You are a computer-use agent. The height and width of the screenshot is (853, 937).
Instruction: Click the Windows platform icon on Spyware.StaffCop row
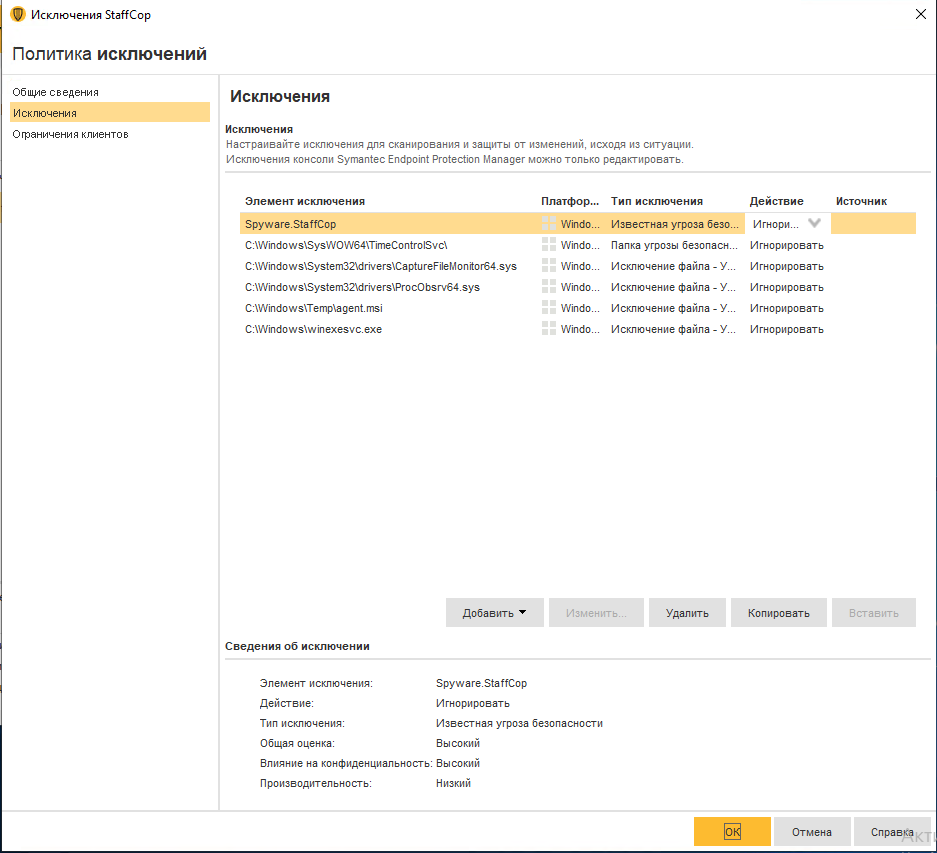(548, 223)
